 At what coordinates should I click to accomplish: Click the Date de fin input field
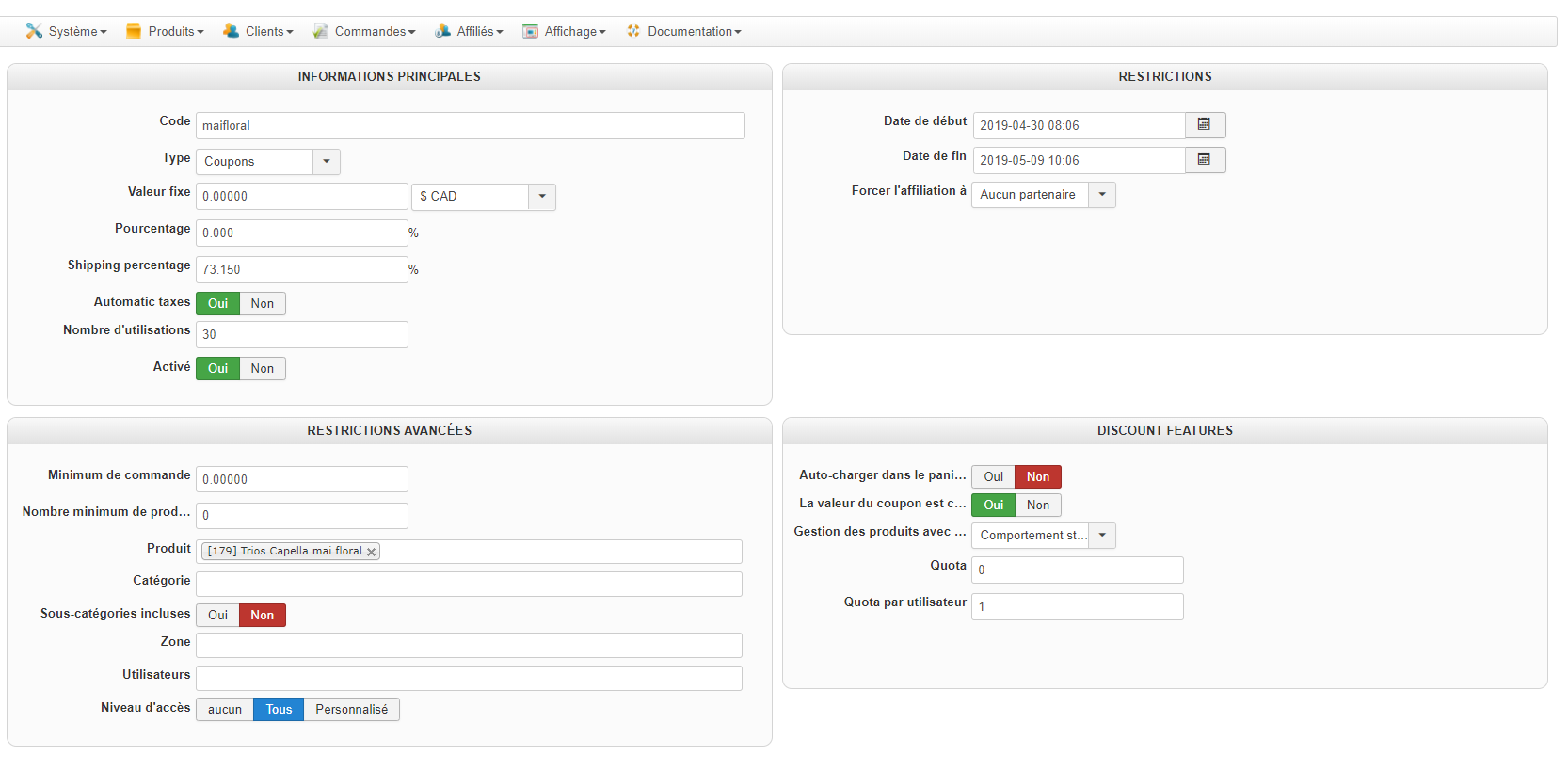1080,160
